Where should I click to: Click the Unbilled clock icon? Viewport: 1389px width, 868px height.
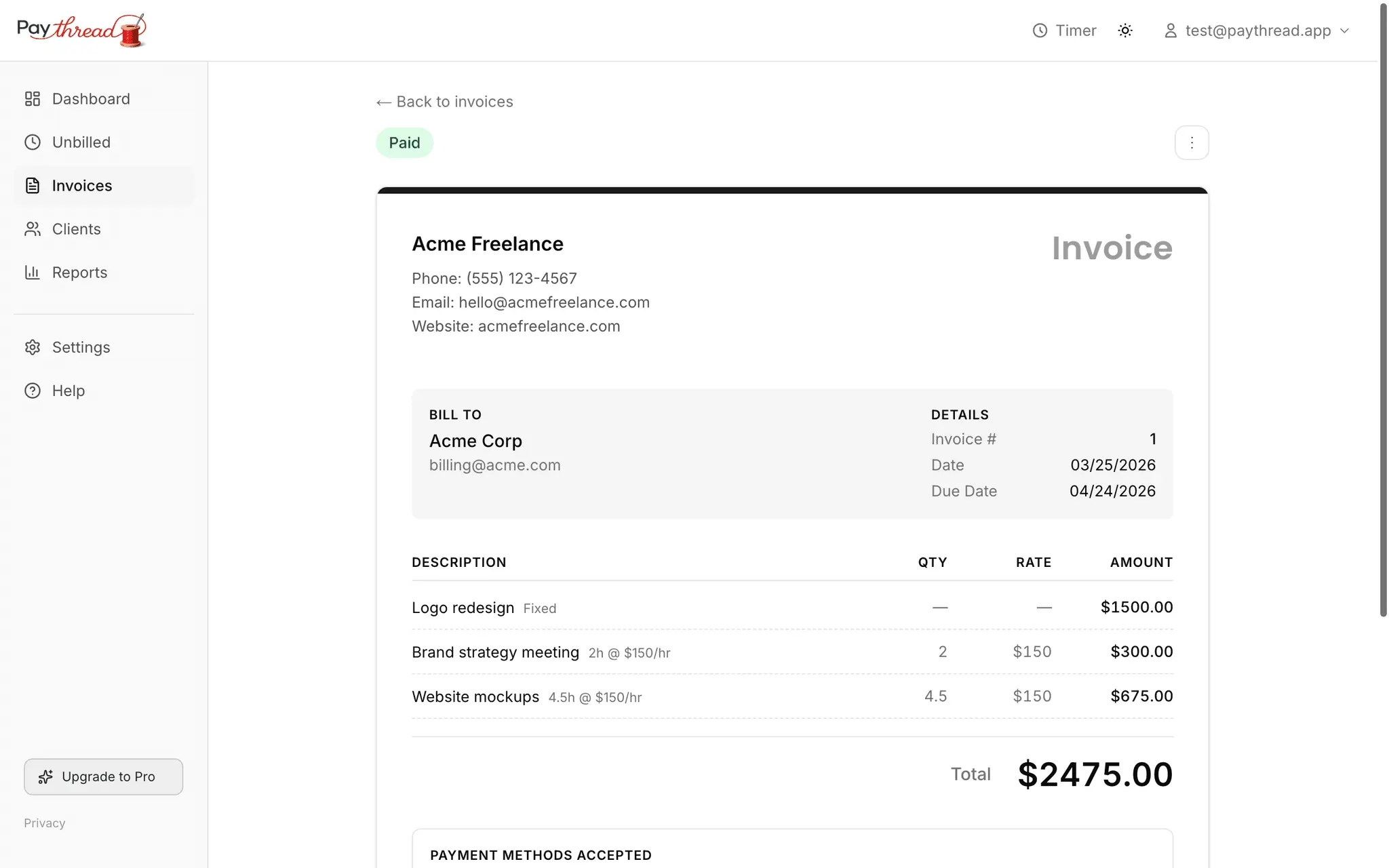click(x=33, y=142)
